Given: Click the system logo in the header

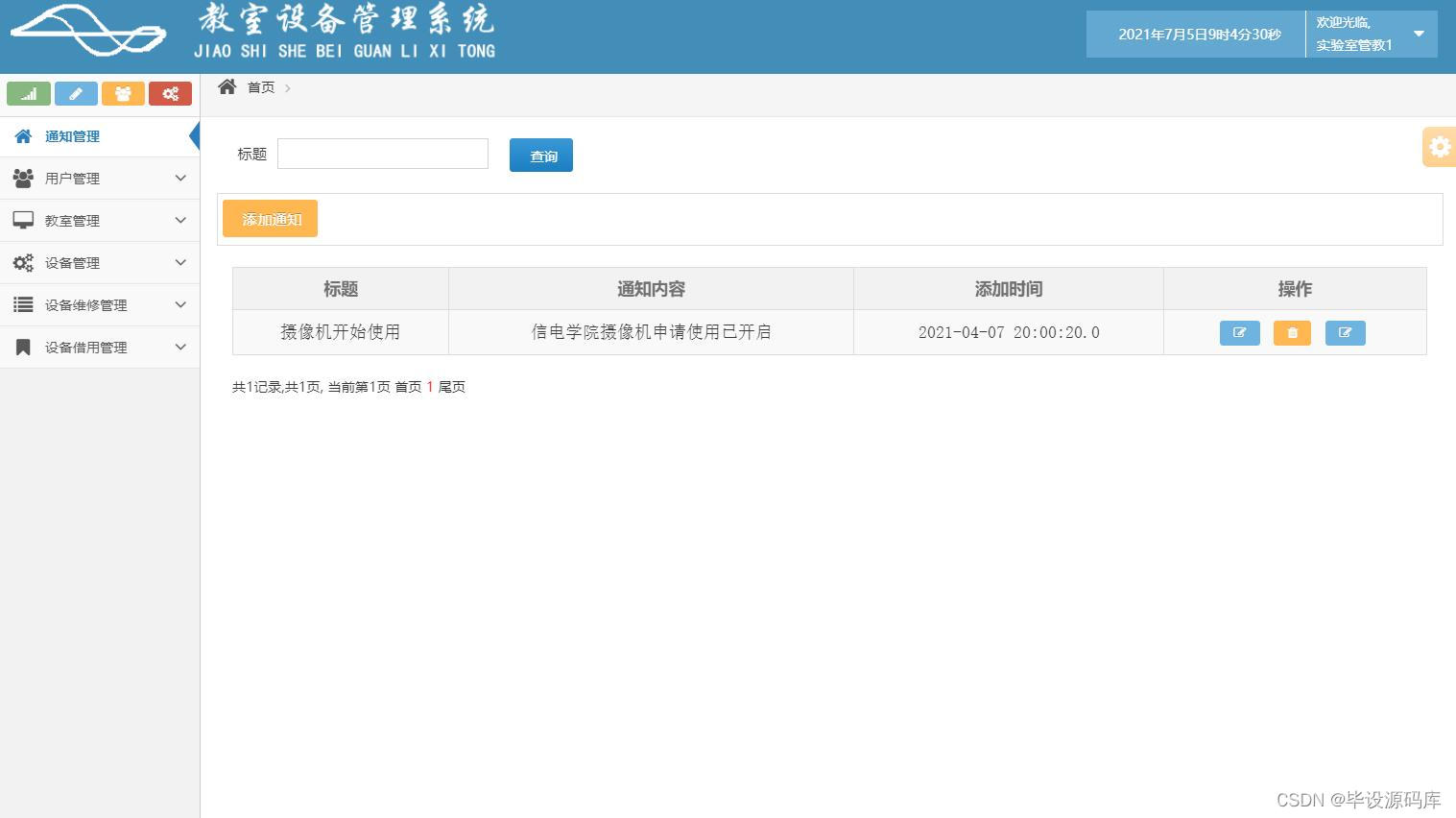Looking at the screenshot, I should coord(88,30).
